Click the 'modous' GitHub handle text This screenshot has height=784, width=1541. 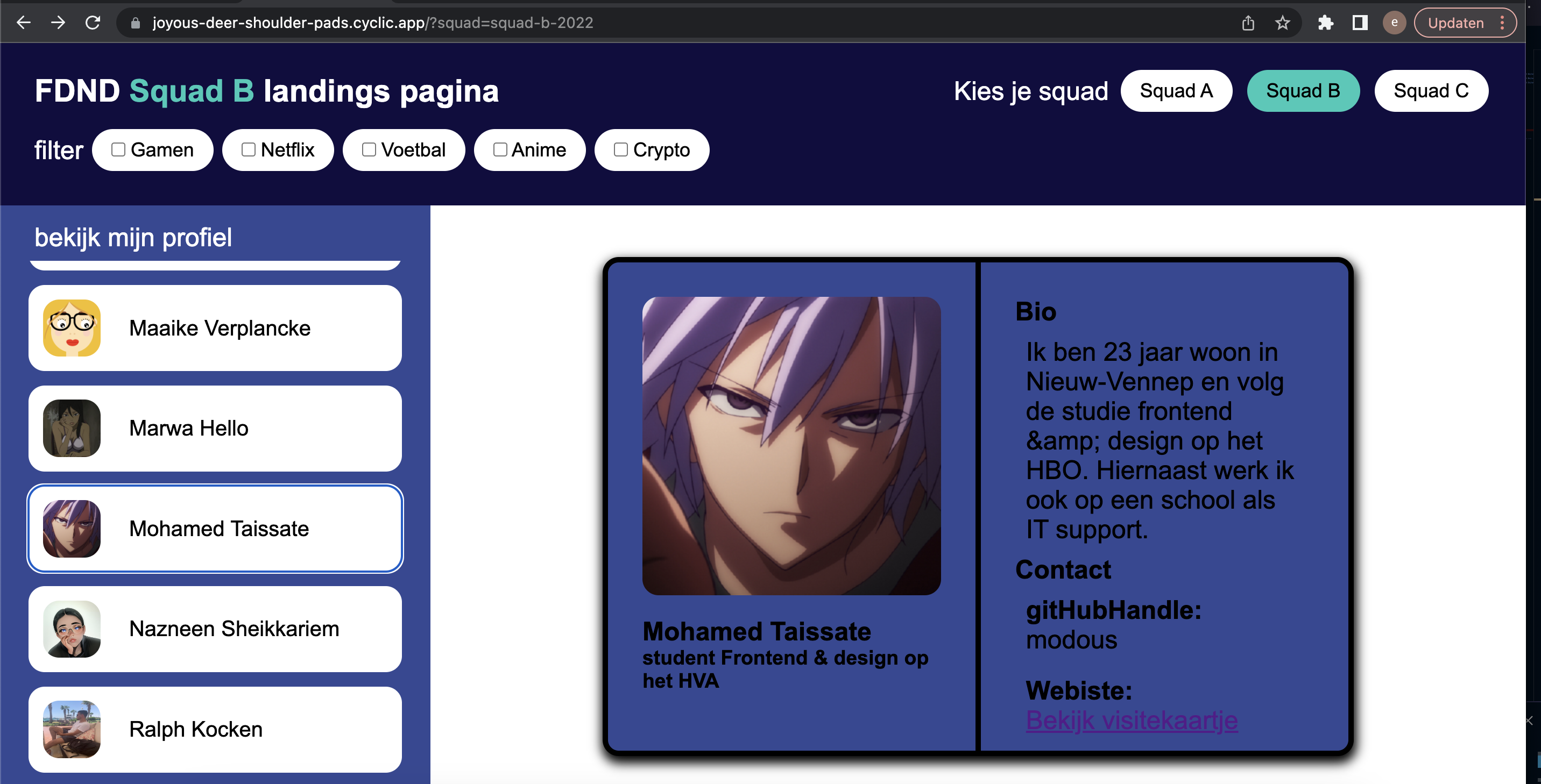[1071, 640]
